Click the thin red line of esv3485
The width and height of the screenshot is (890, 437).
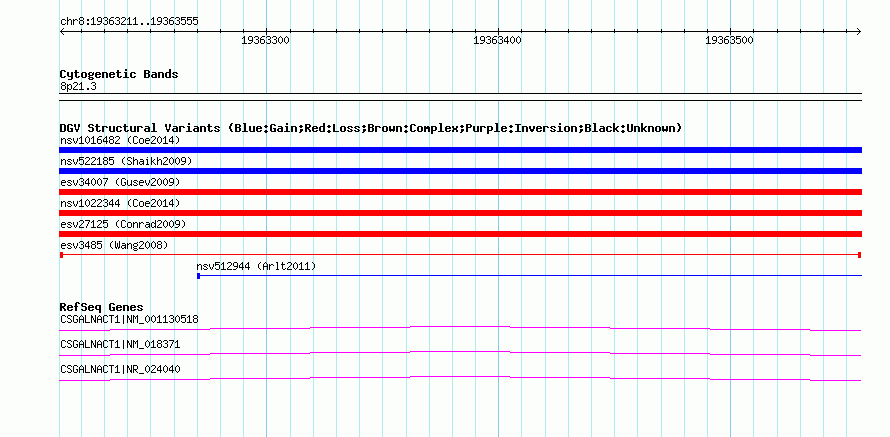460,255
